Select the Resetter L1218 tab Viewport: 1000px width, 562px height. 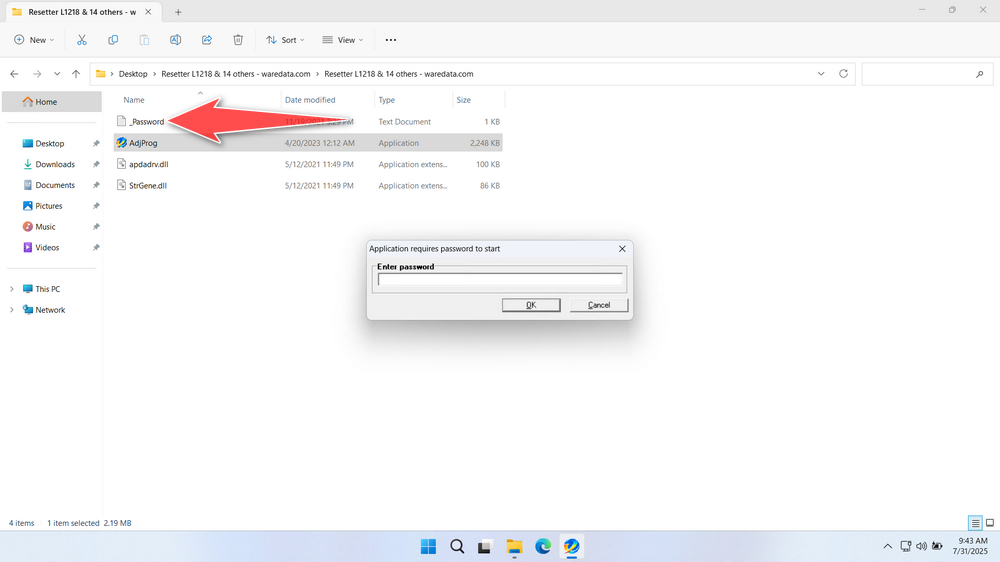tap(82, 12)
